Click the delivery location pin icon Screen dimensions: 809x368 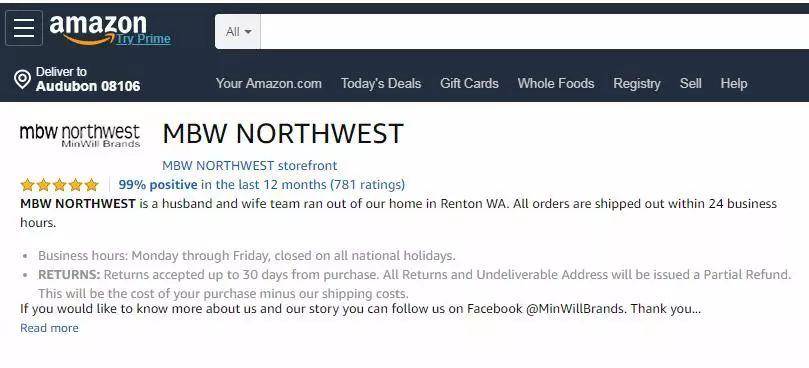[x=22, y=79]
